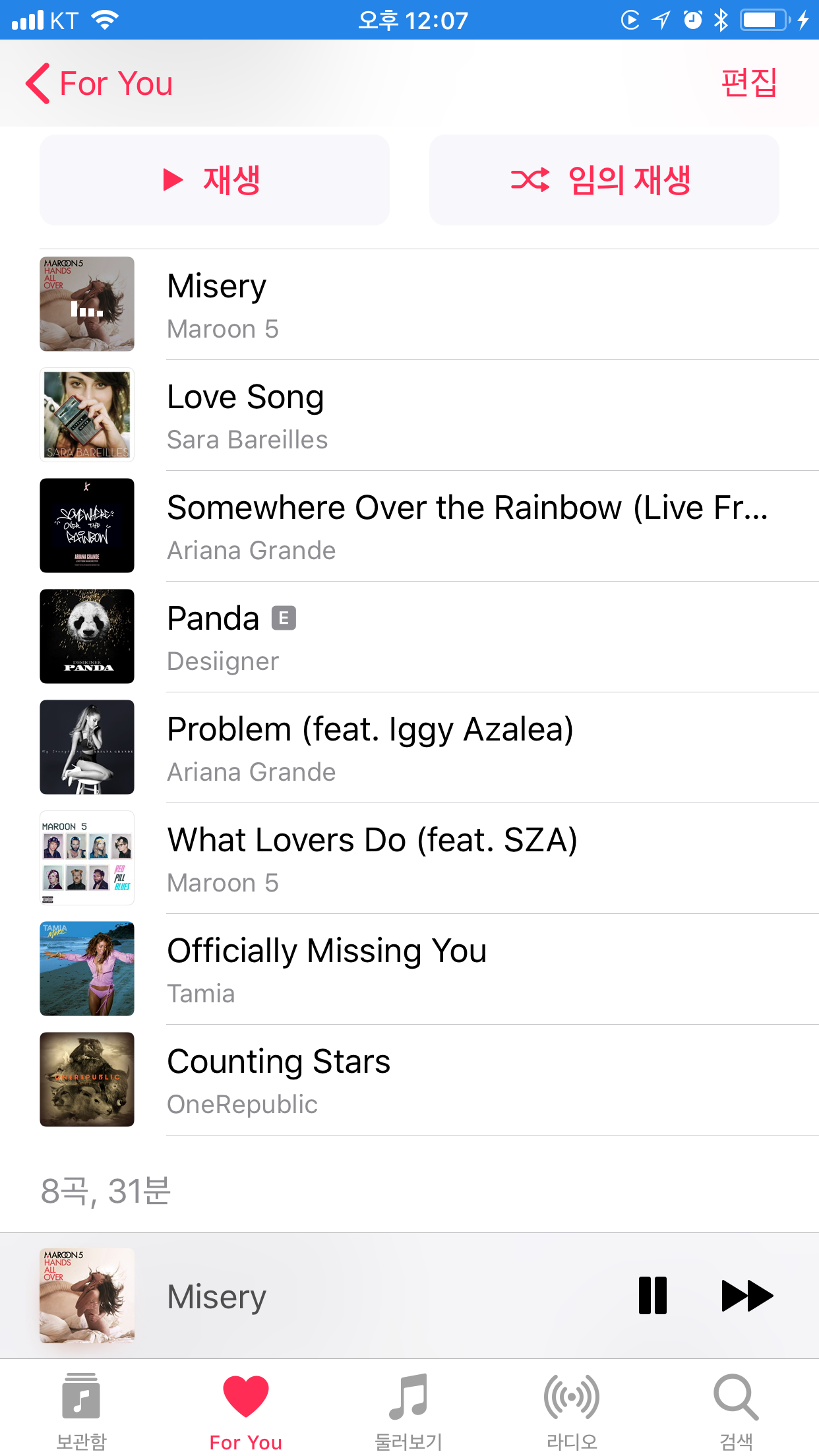Tap the 편집 edit button

[748, 83]
